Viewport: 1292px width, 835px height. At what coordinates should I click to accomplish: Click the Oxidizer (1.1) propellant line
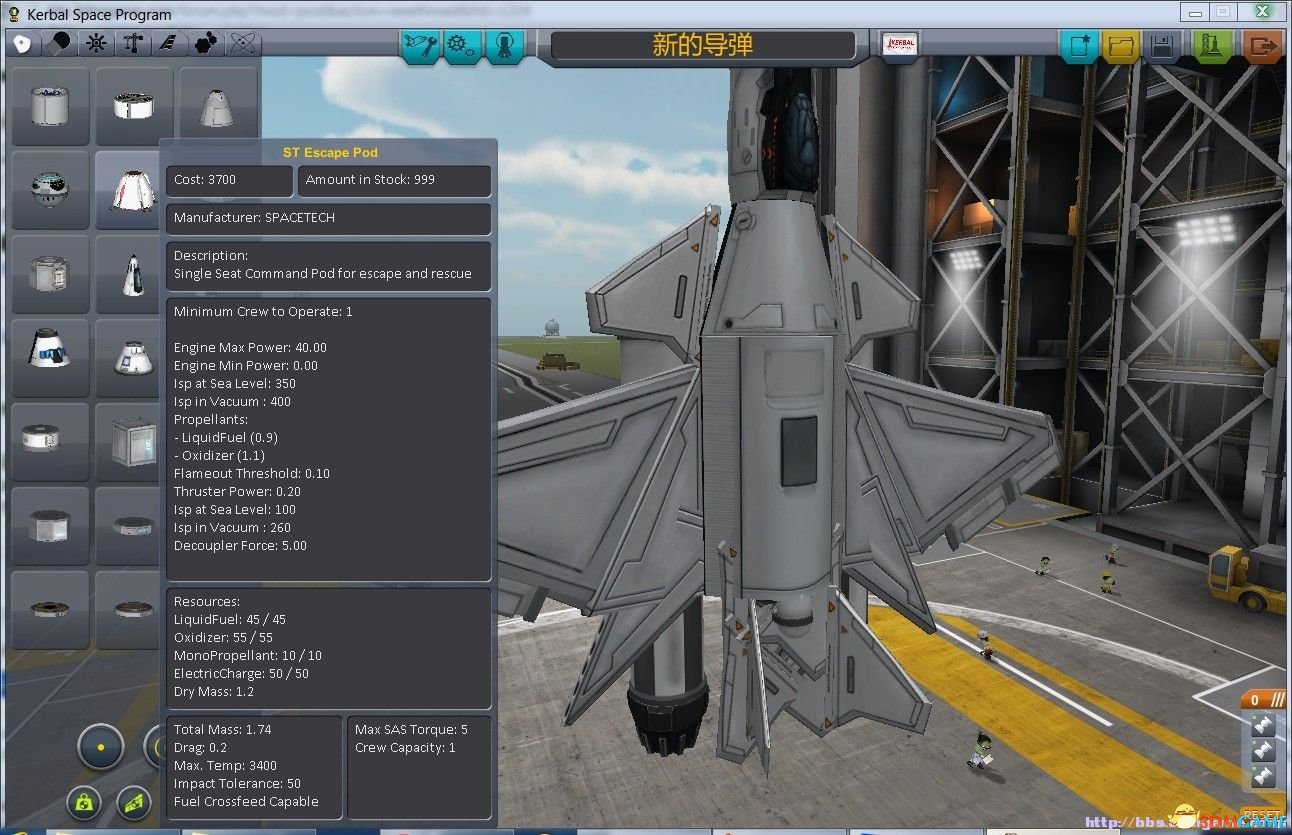click(219, 455)
